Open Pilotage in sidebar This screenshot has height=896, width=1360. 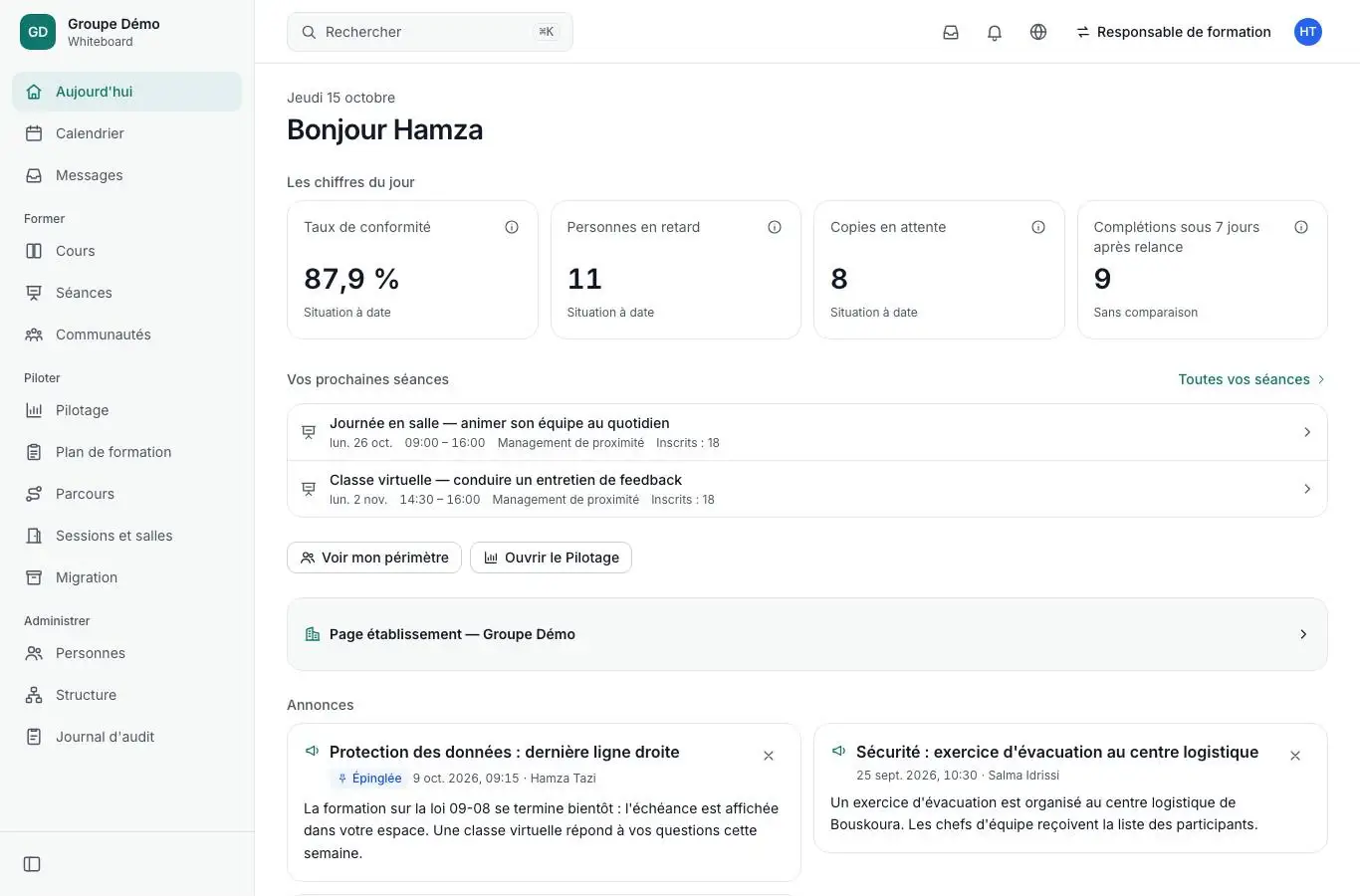[x=126, y=410]
